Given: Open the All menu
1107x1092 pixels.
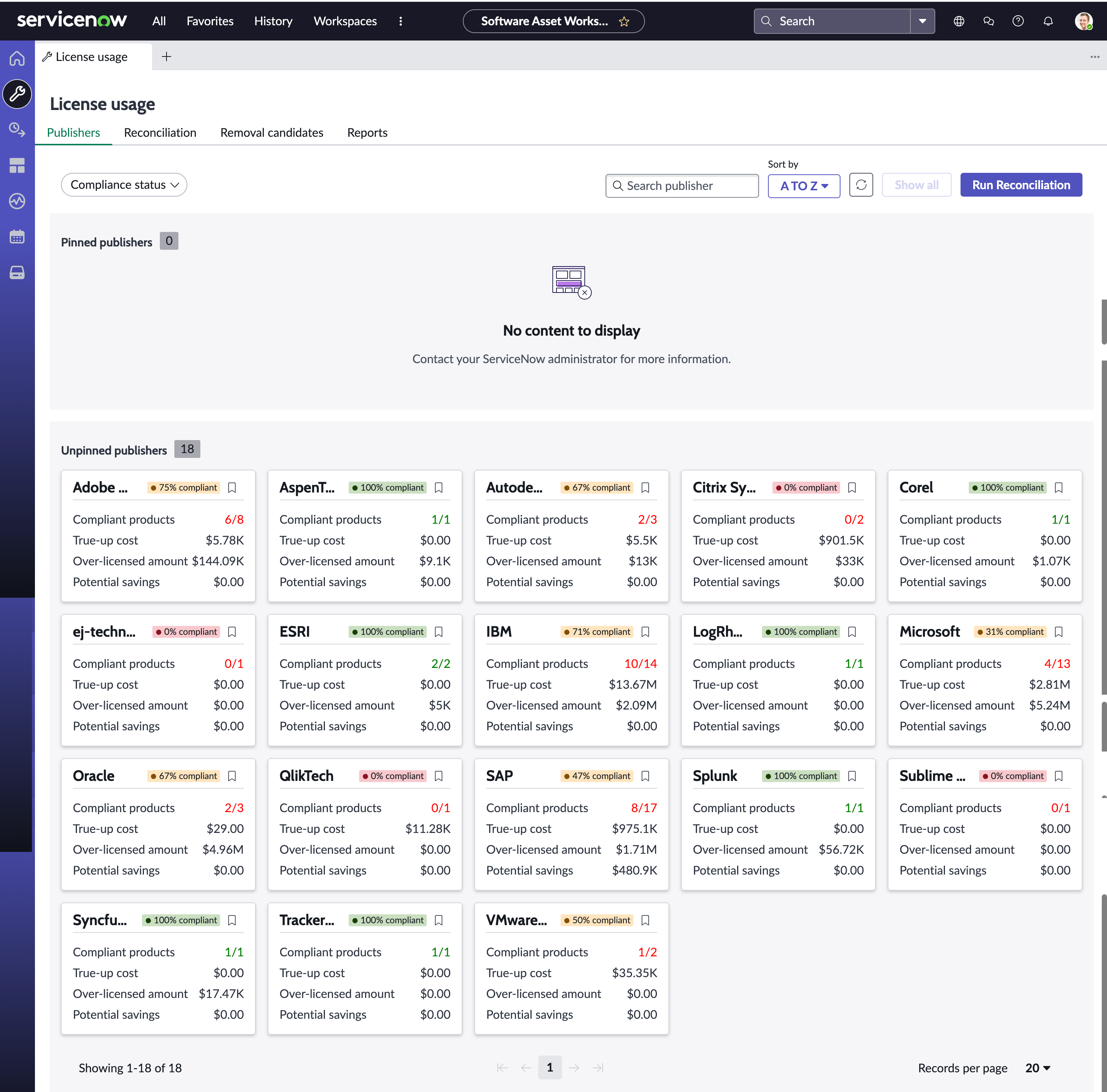Looking at the screenshot, I should point(159,21).
